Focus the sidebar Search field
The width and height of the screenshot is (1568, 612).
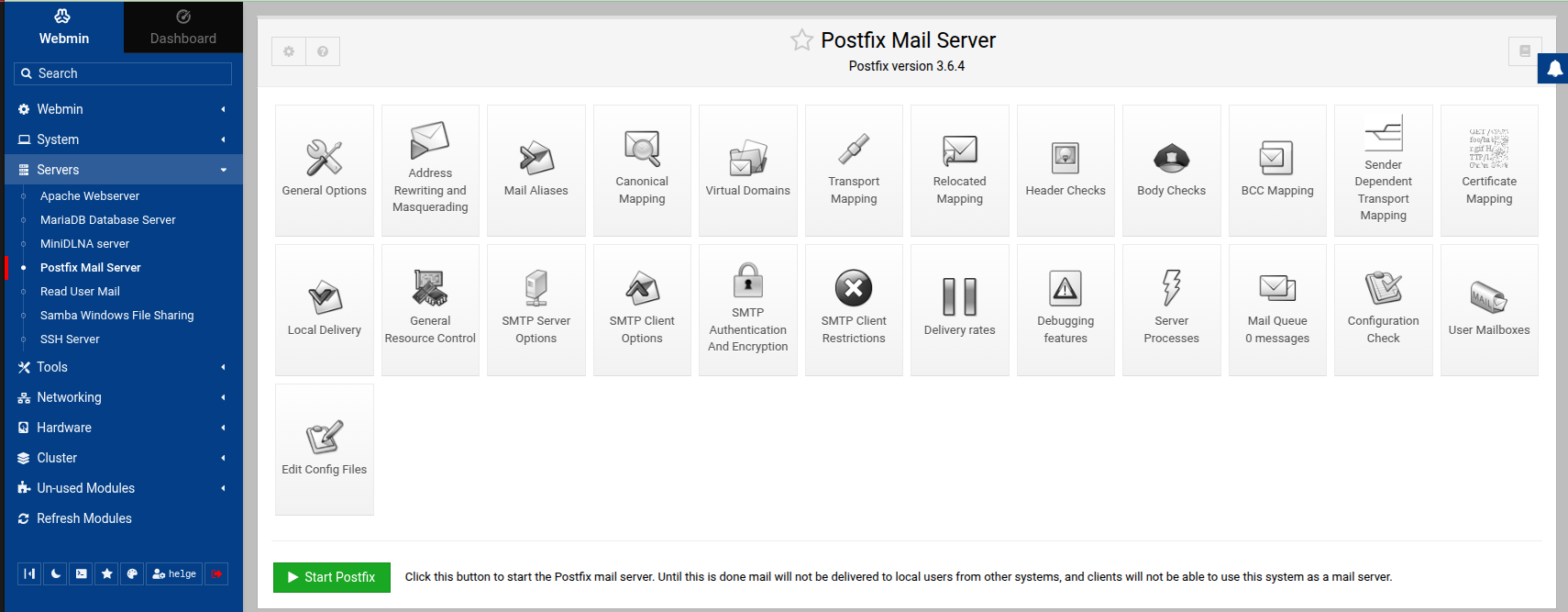pos(123,73)
